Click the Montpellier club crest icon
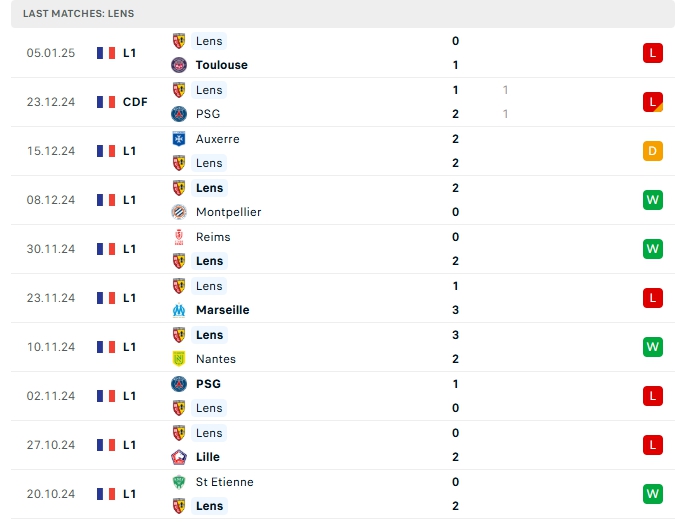Image resolution: width=686 pixels, height=522 pixels. (x=180, y=212)
